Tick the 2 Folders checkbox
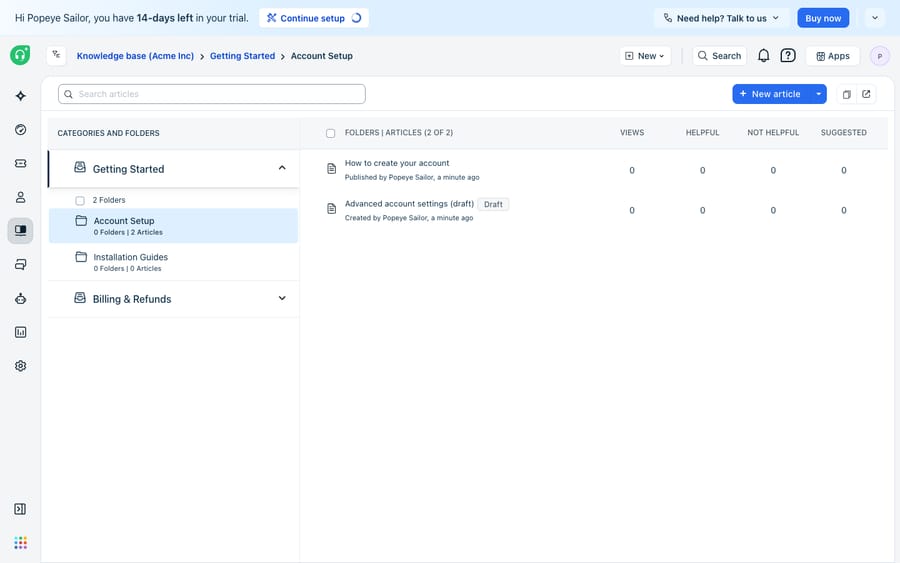Image resolution: width=900 pixels, height=563 pixels. pyautogui.click(x=80, y=200)
